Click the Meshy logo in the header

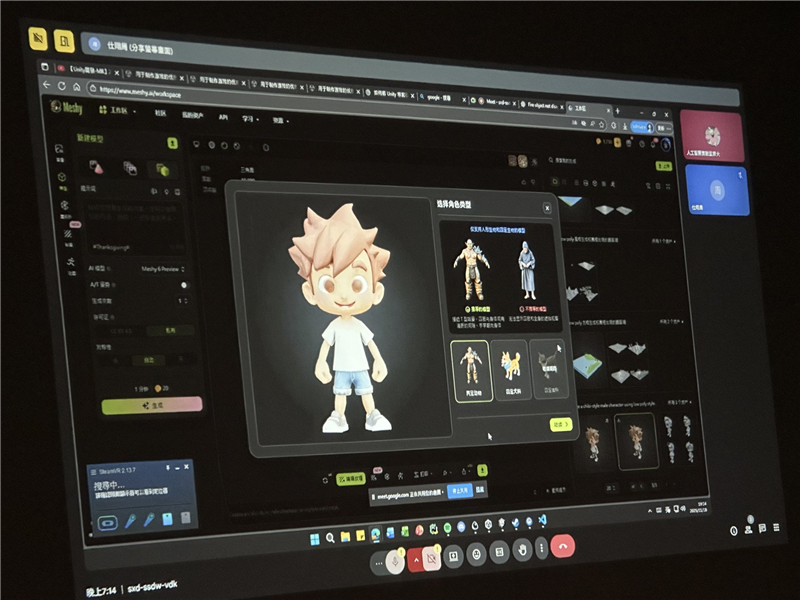[x=66, y=107]
